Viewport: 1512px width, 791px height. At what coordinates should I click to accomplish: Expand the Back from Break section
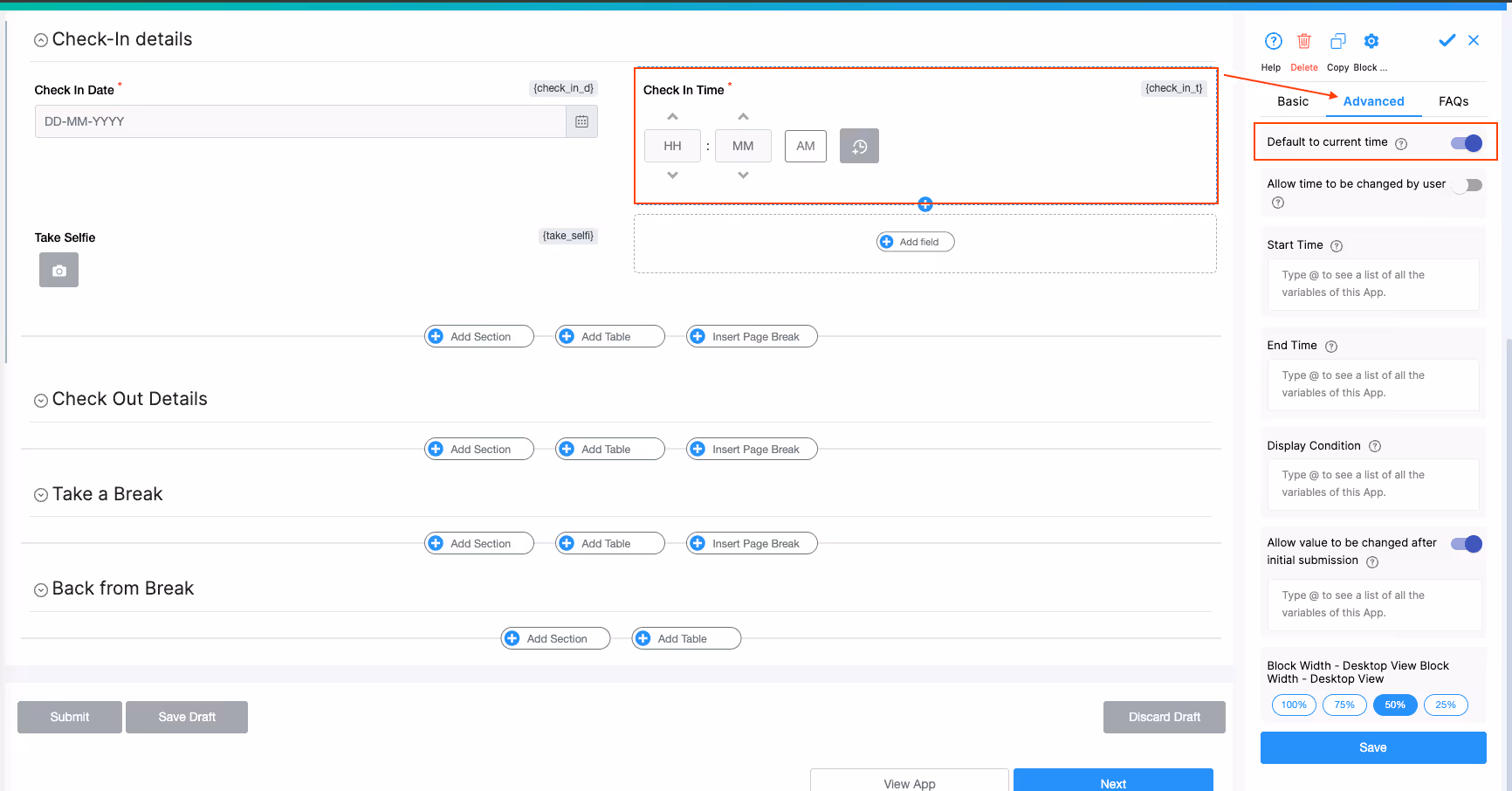pyautogui.click(x=41, y=590)
